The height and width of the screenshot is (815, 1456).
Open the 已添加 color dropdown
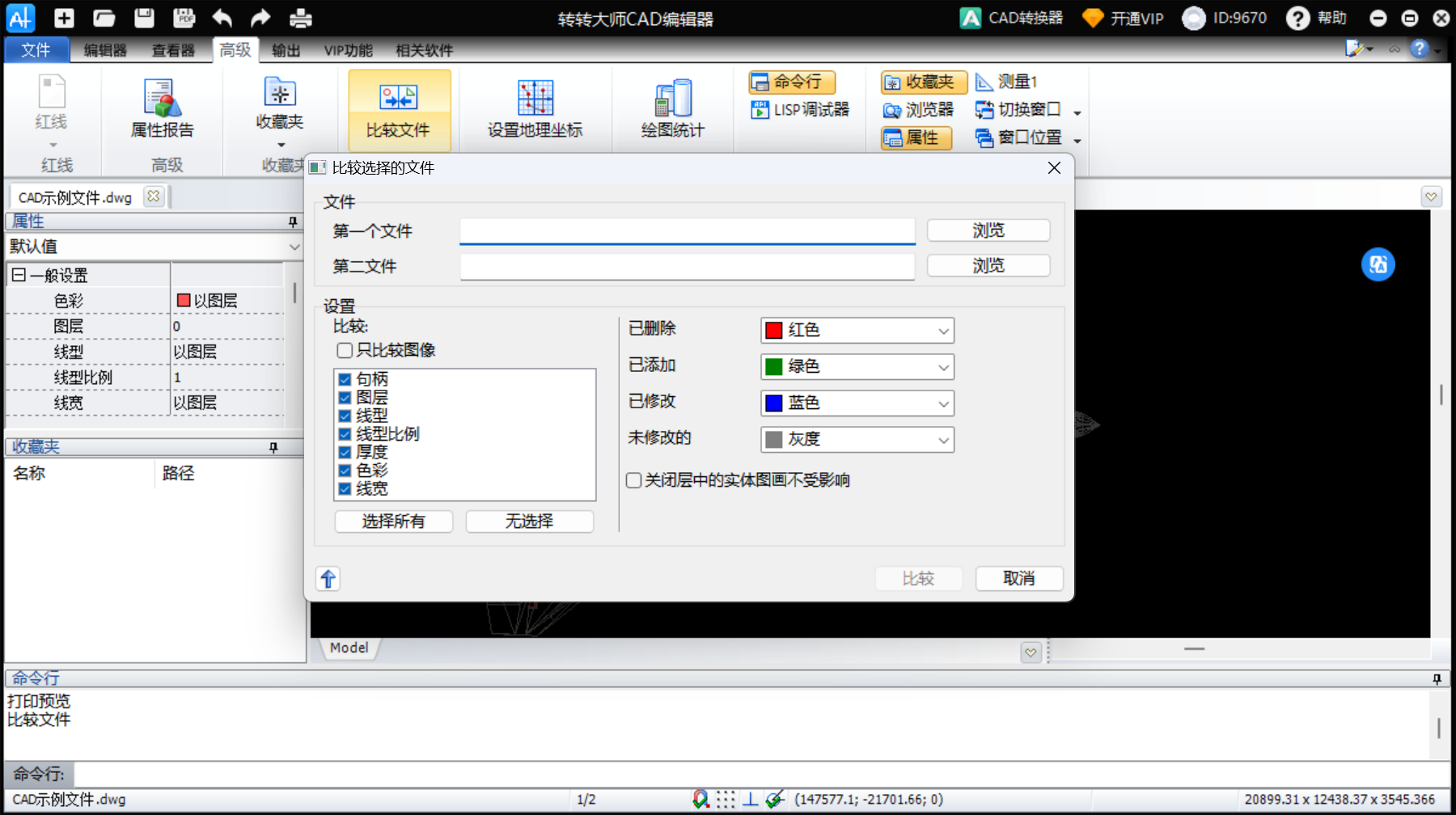(x=857, y=366)
